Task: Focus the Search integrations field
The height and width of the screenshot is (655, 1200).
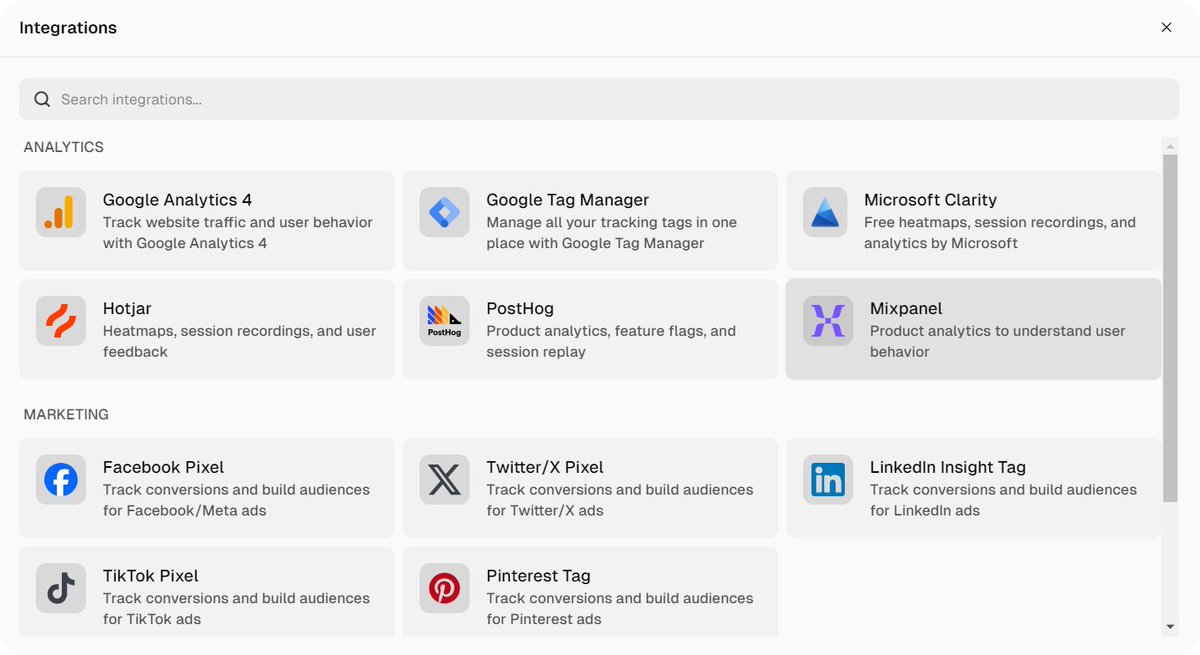Action: 599,99
